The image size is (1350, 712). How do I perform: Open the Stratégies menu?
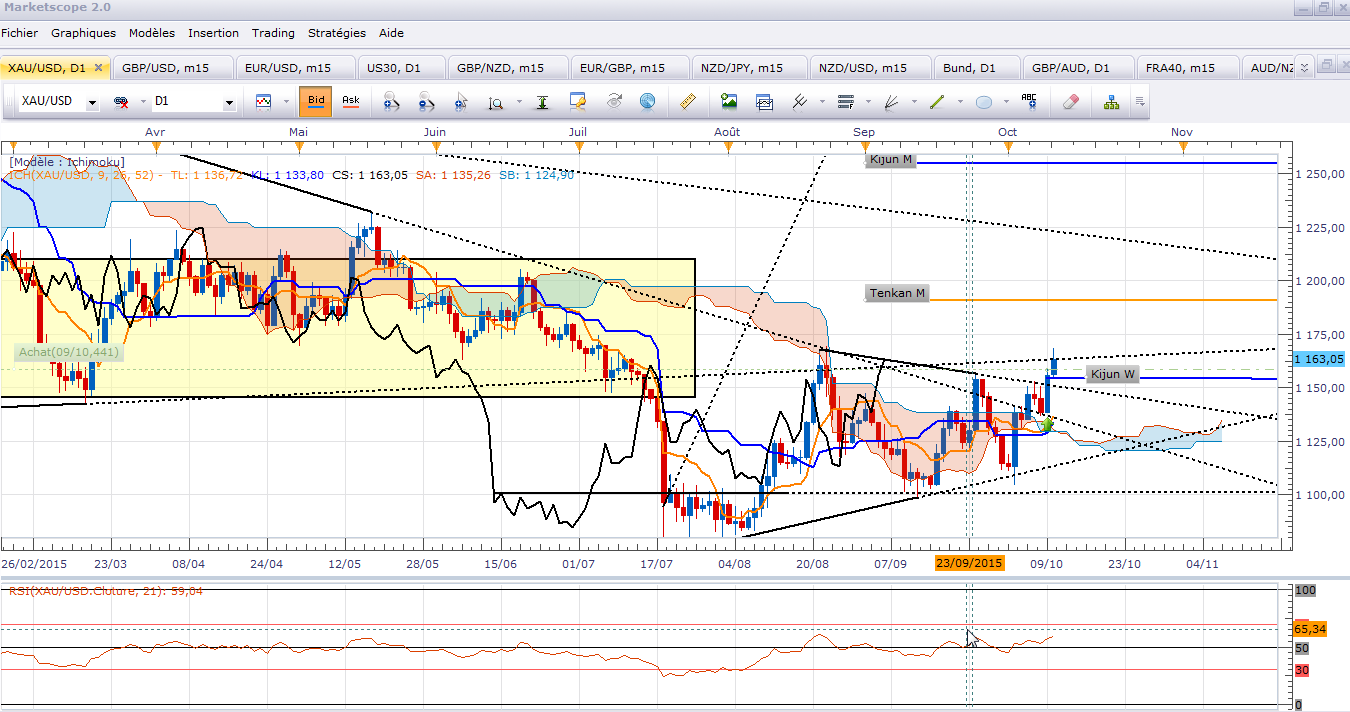point(337,33)
